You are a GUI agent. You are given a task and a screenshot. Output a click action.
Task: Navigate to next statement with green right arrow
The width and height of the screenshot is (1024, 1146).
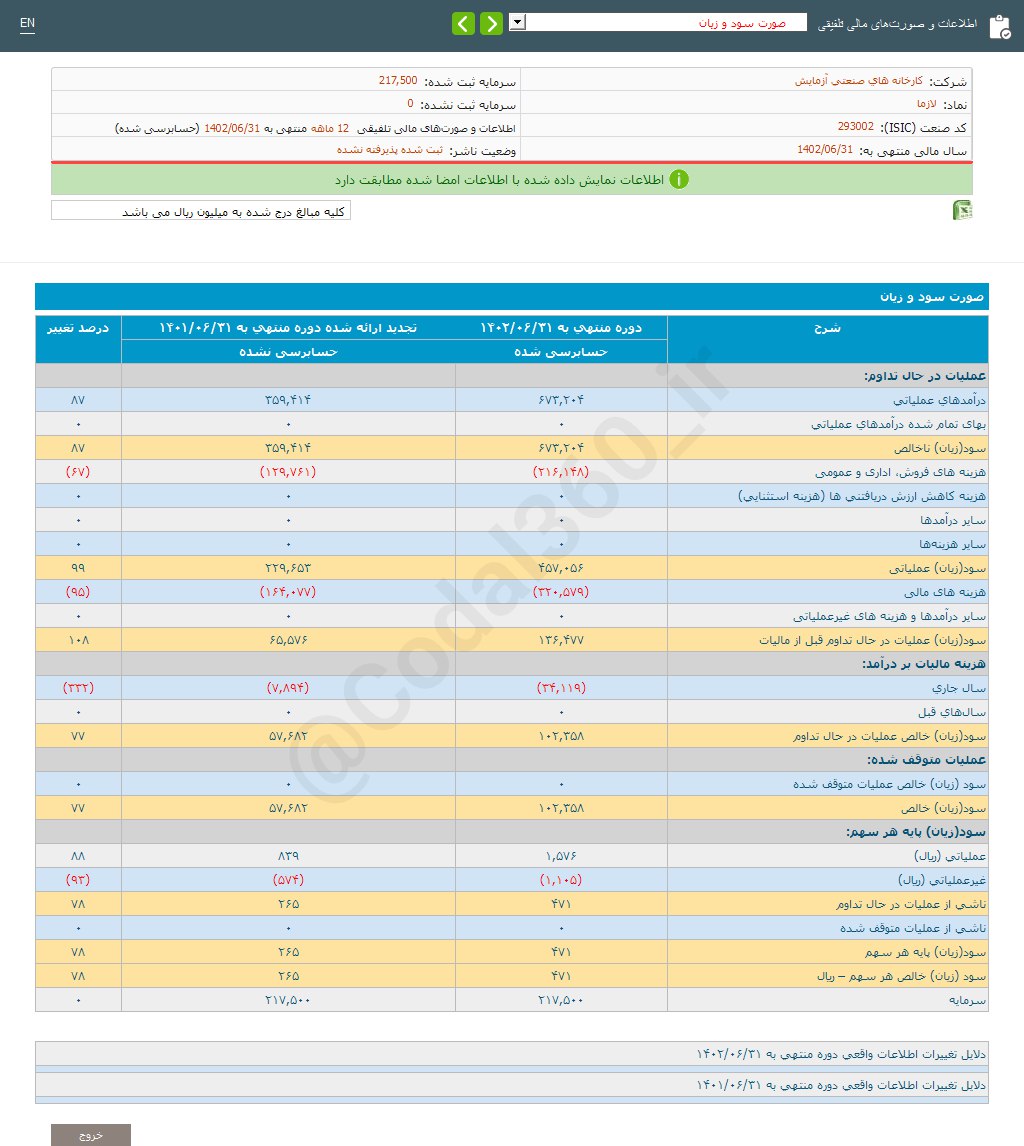tap(491, 22)
